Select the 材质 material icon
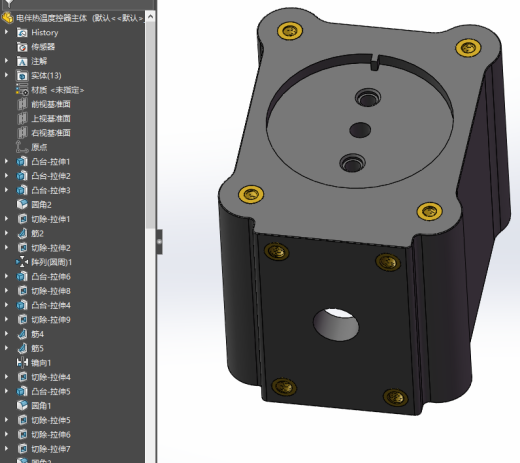 pyautogui.click(x=22, y=90)
